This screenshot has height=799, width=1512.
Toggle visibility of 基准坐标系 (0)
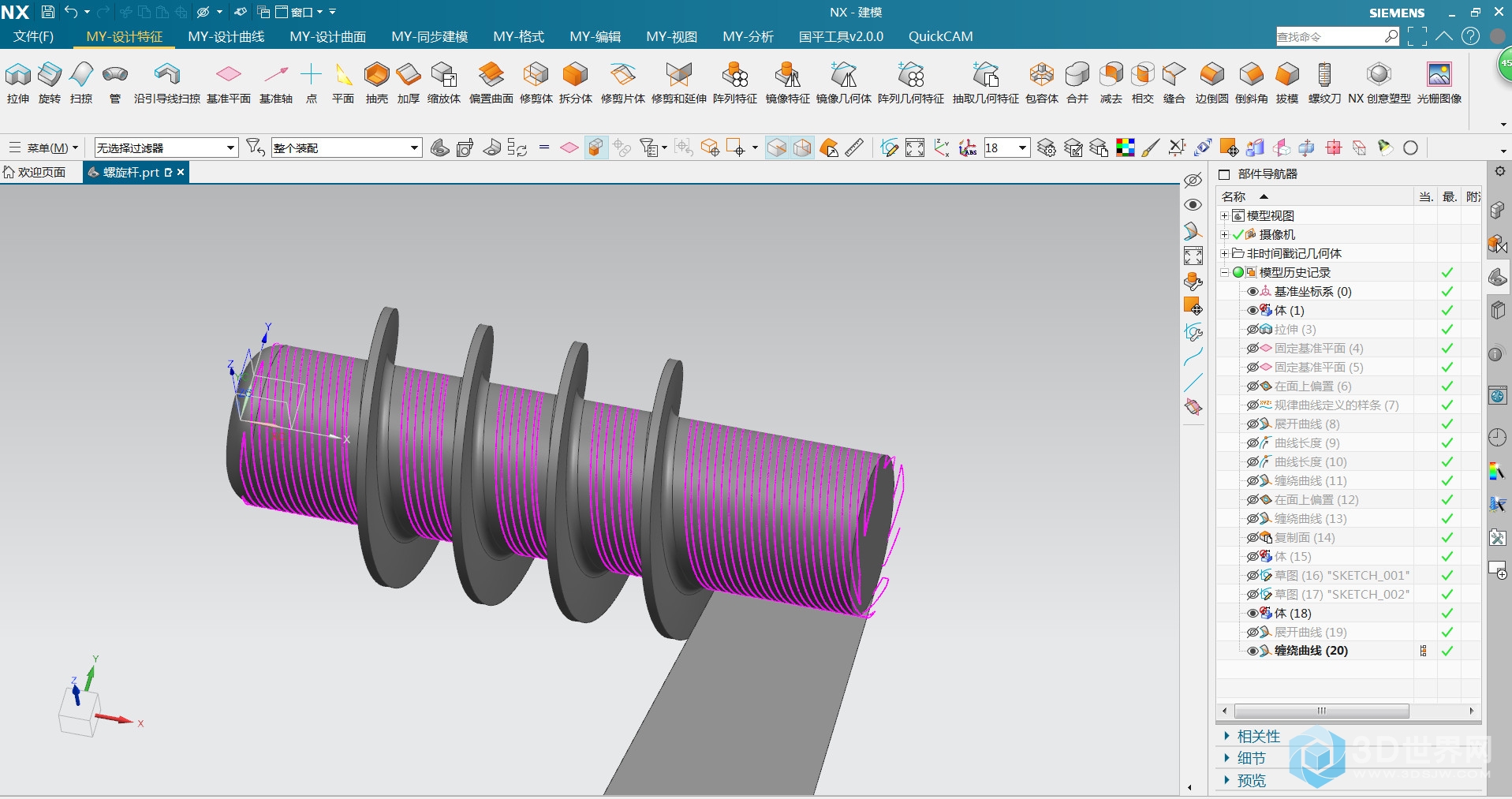1253,292
